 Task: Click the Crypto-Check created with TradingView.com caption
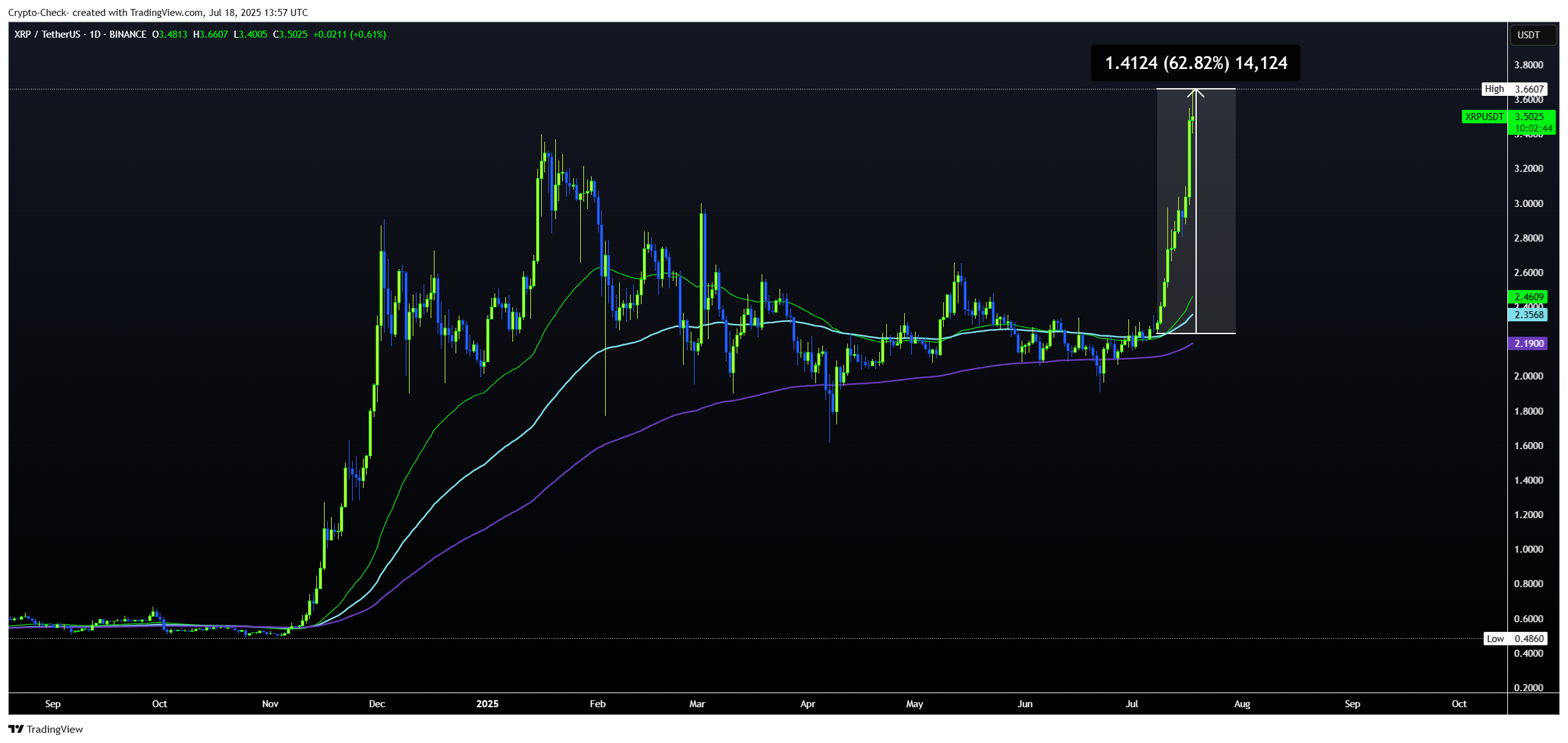click(158, 12)
